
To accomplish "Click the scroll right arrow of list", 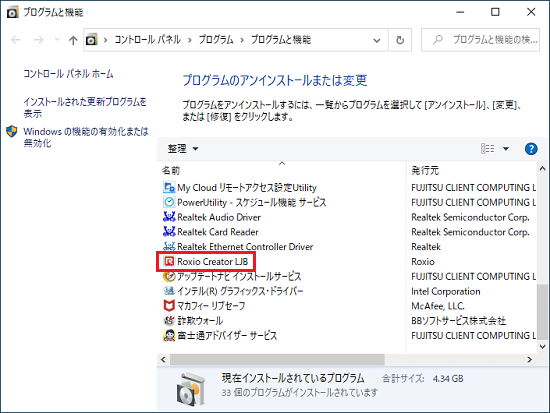I will point(529,360).
